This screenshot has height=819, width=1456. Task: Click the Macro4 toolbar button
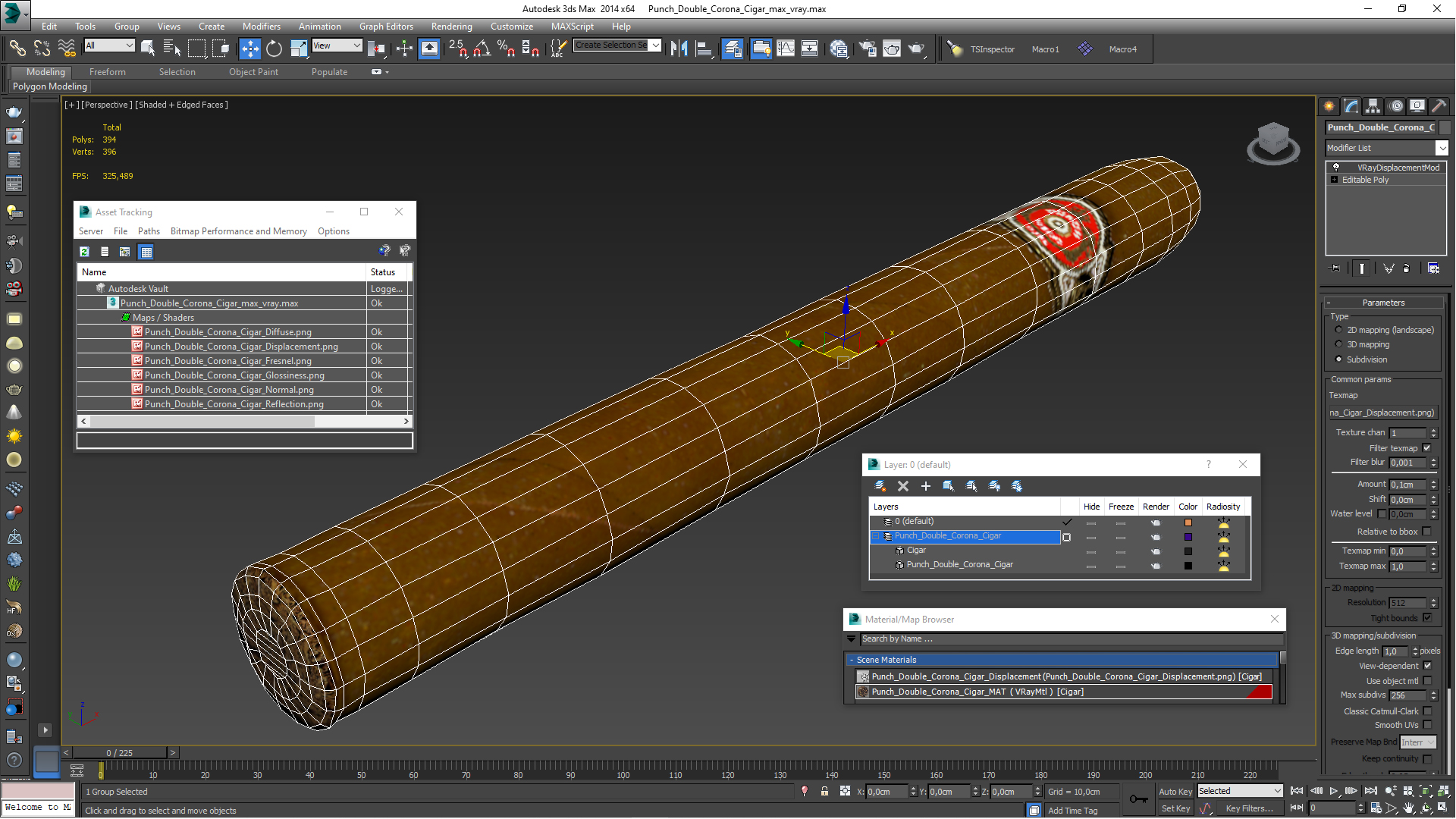tap(1122, 49)
